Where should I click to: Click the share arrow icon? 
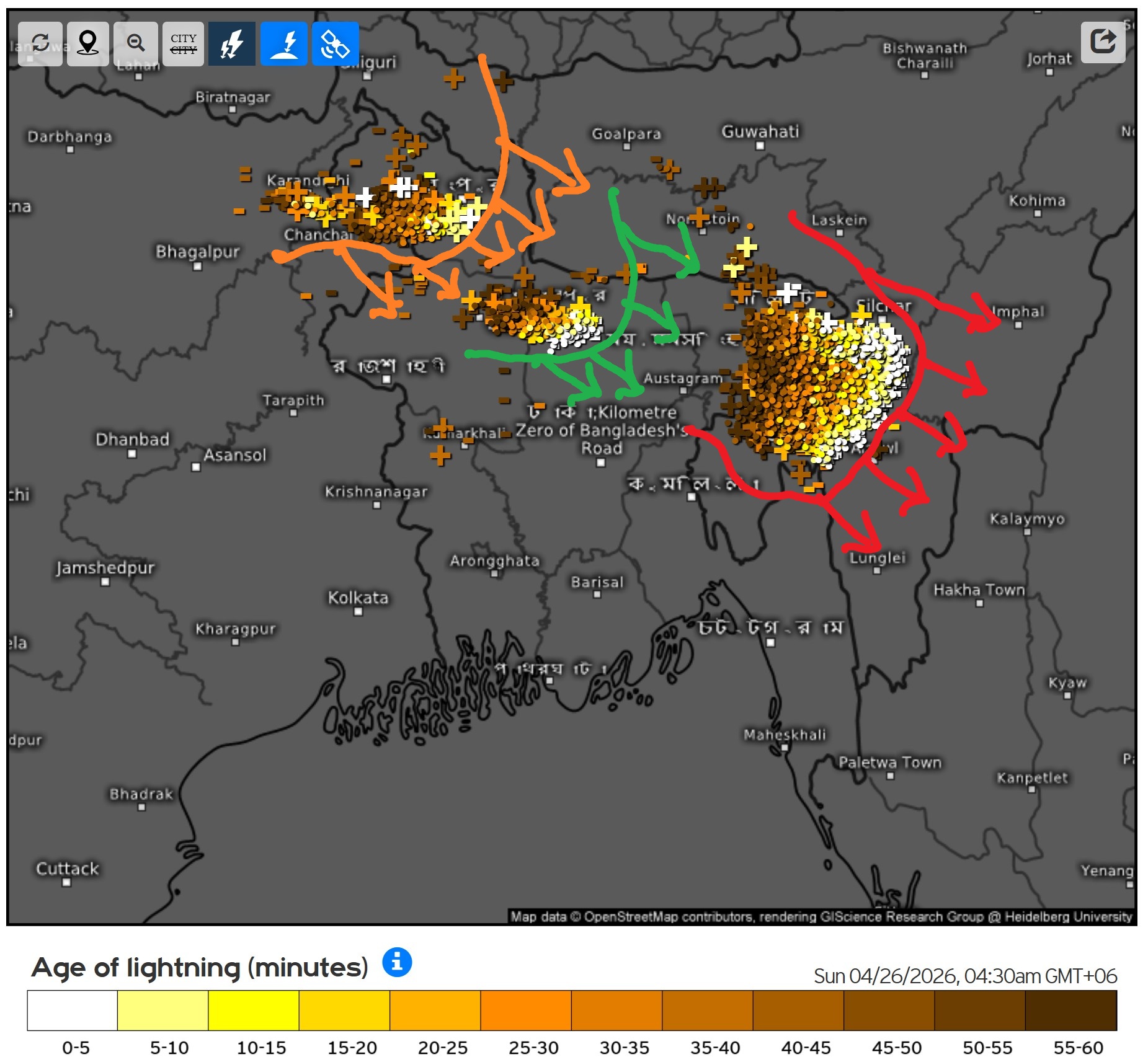1103,42
